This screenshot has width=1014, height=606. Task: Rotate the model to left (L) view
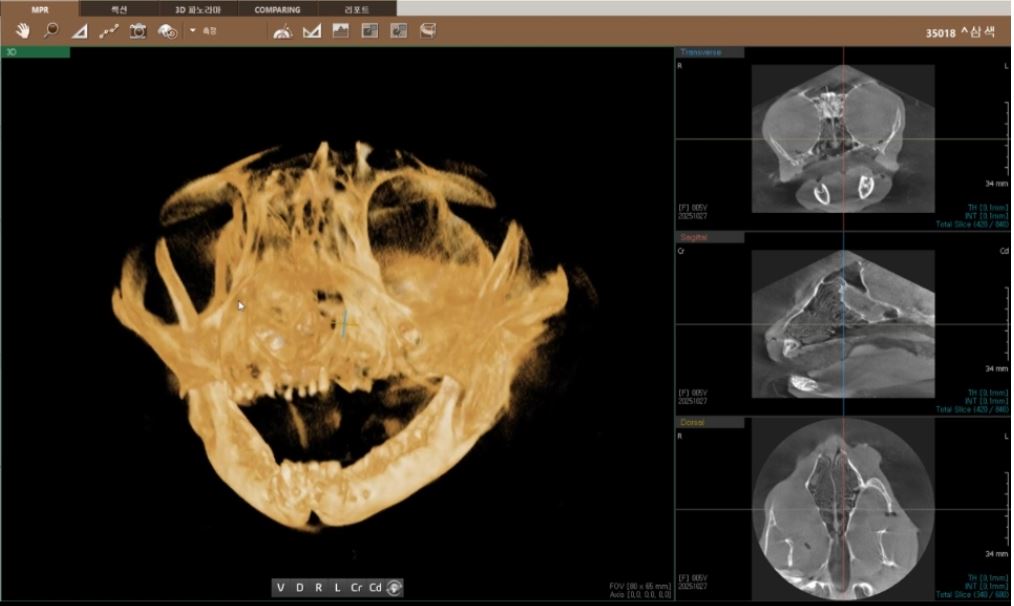tap(337, 587)
